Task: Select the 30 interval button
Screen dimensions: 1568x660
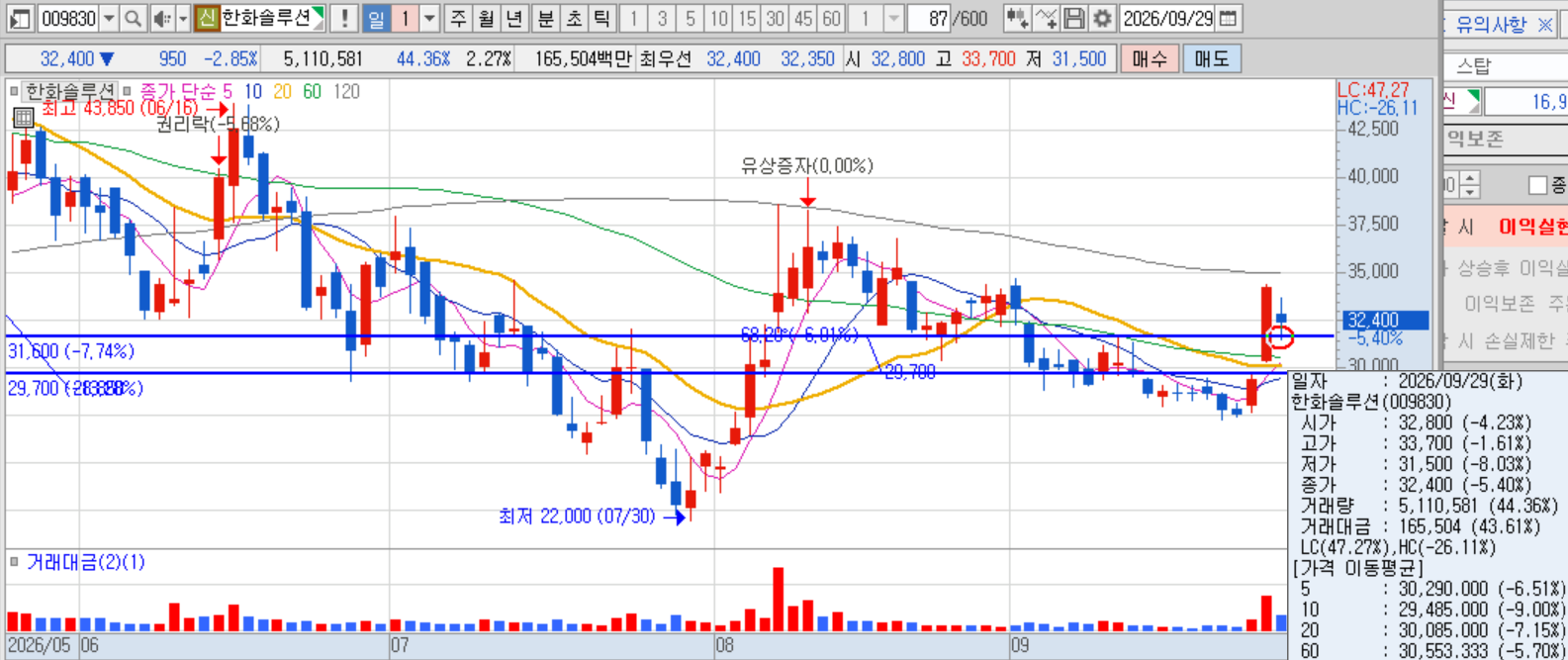Action: coord(776,18)
